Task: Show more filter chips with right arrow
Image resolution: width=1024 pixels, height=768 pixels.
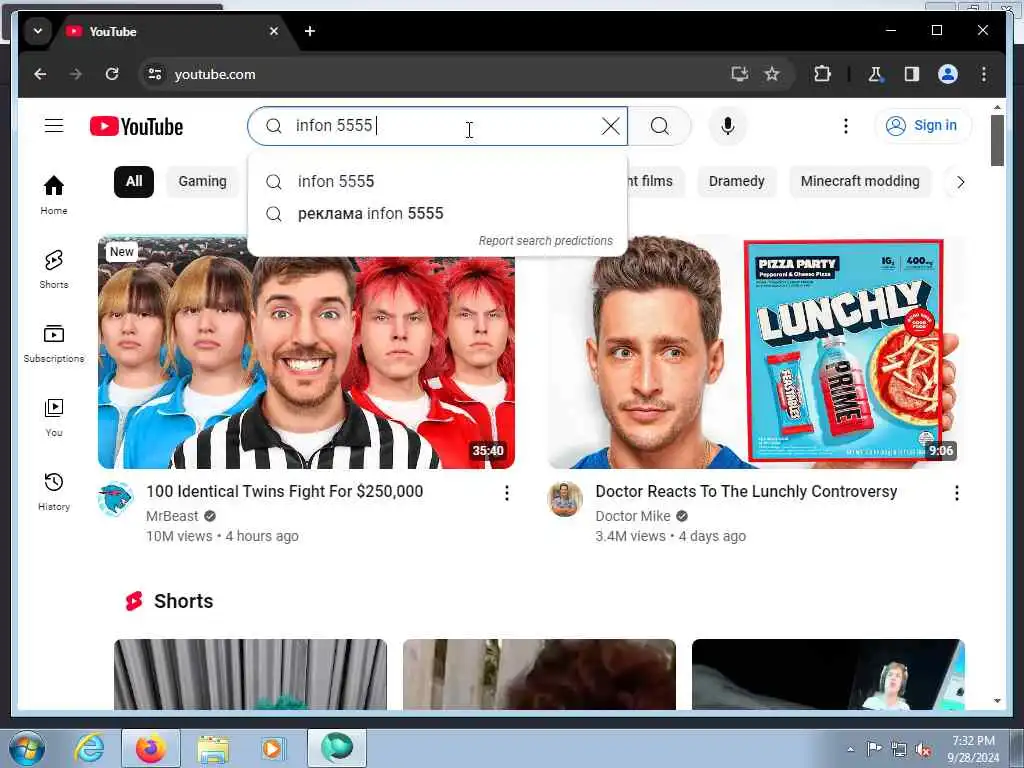Action: [960, 182]
